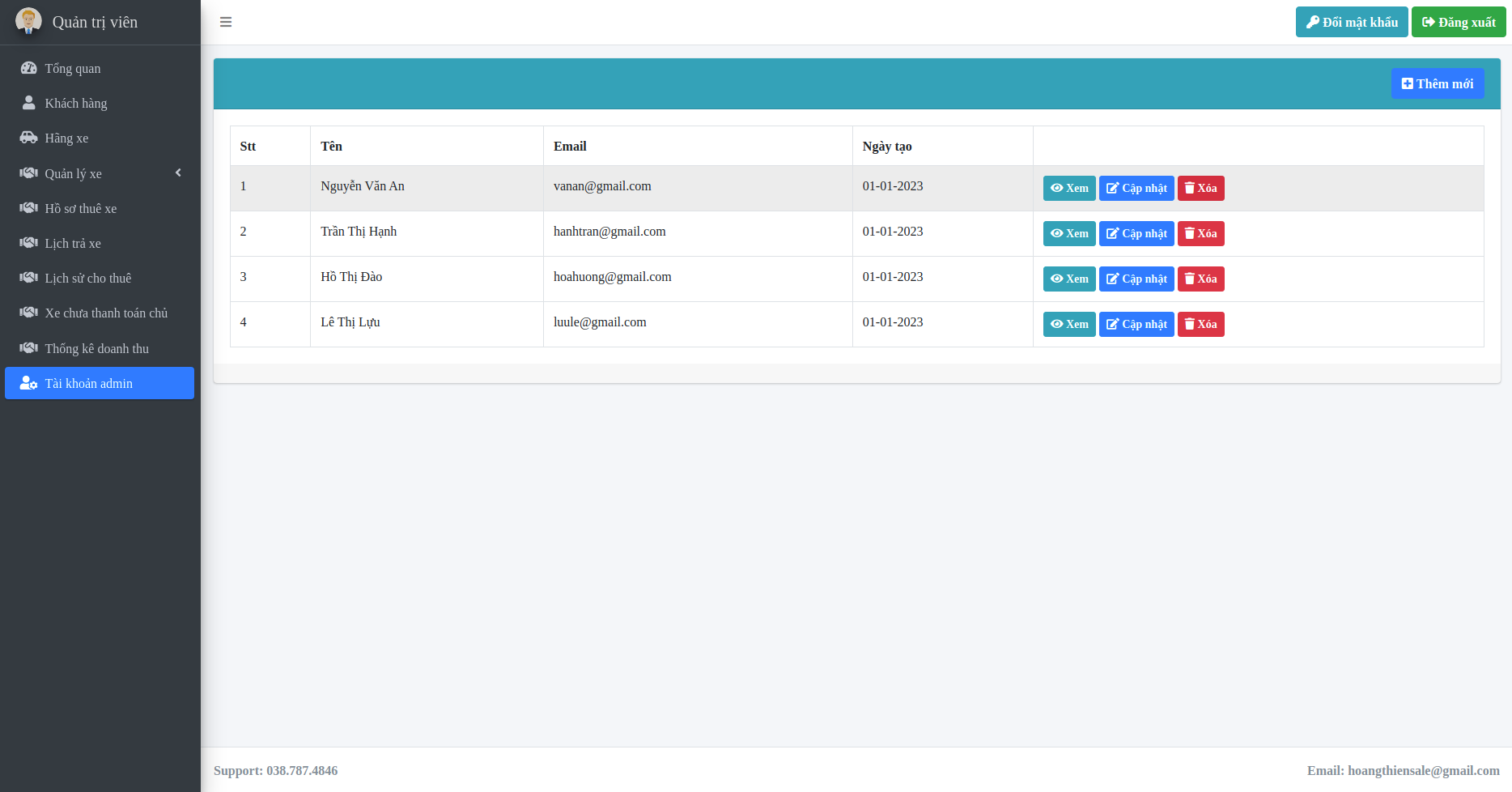1512x792 pixels.
Task: Go to Lịch sử cho thuê
Action: (x=87, y=278)
